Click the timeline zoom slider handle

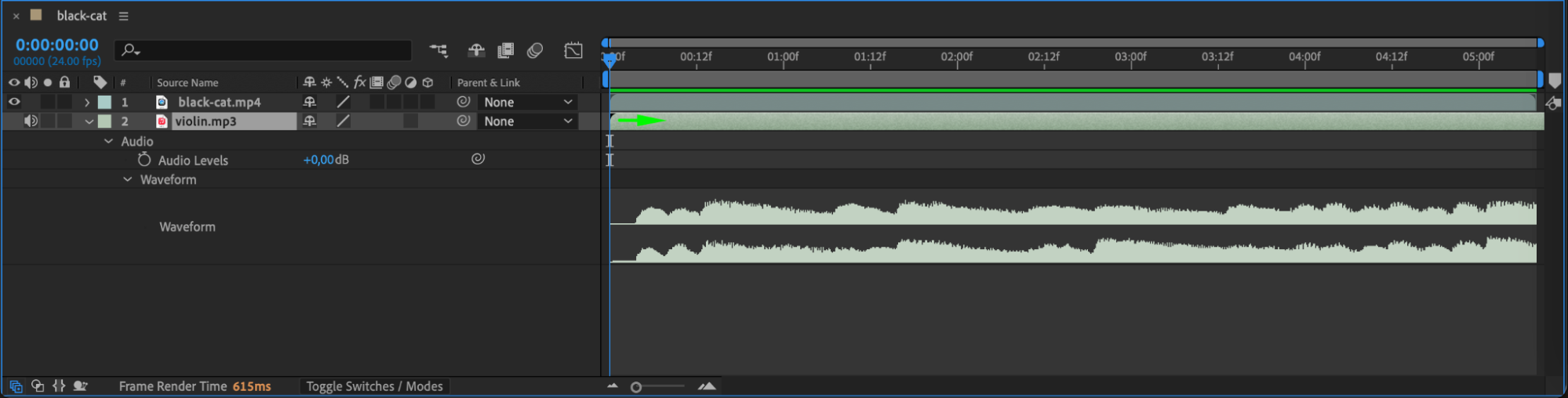pyautogui.click(x=636, y=387)
